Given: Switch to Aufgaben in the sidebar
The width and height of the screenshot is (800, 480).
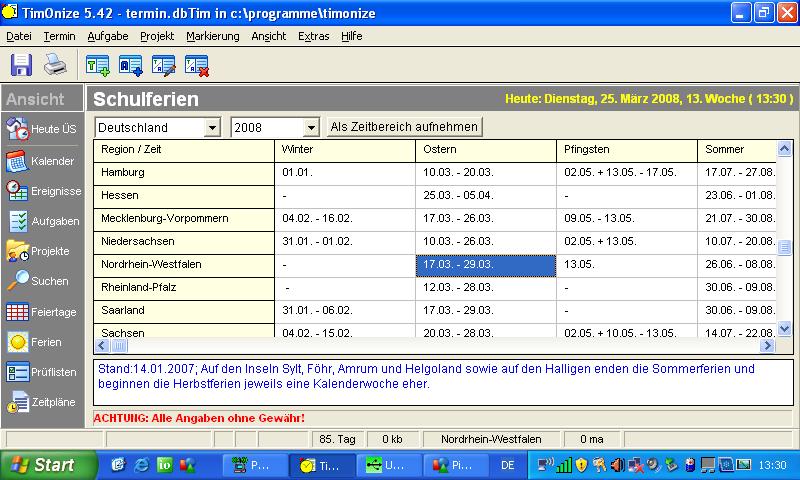Looking at the screenshot, I should click(41, 221).
